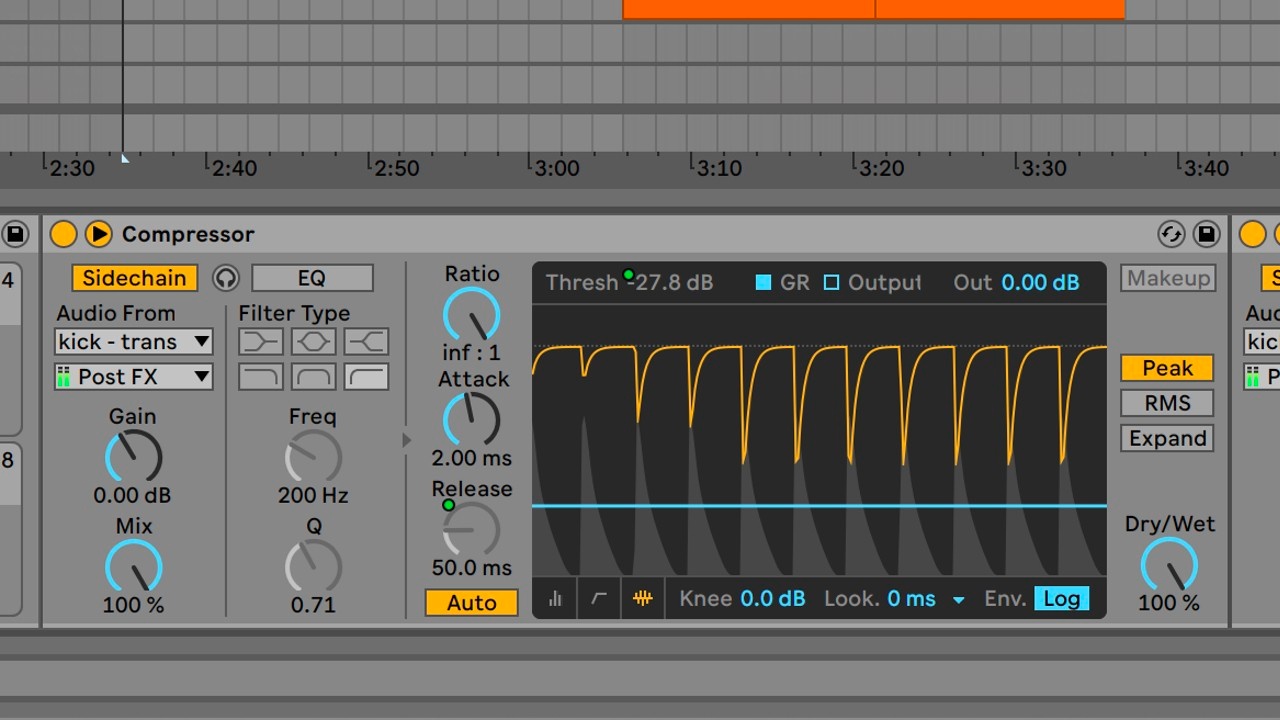Select the high shelf filter type
The height and width of the screenshot is (720, 1280).
point(366,342)
